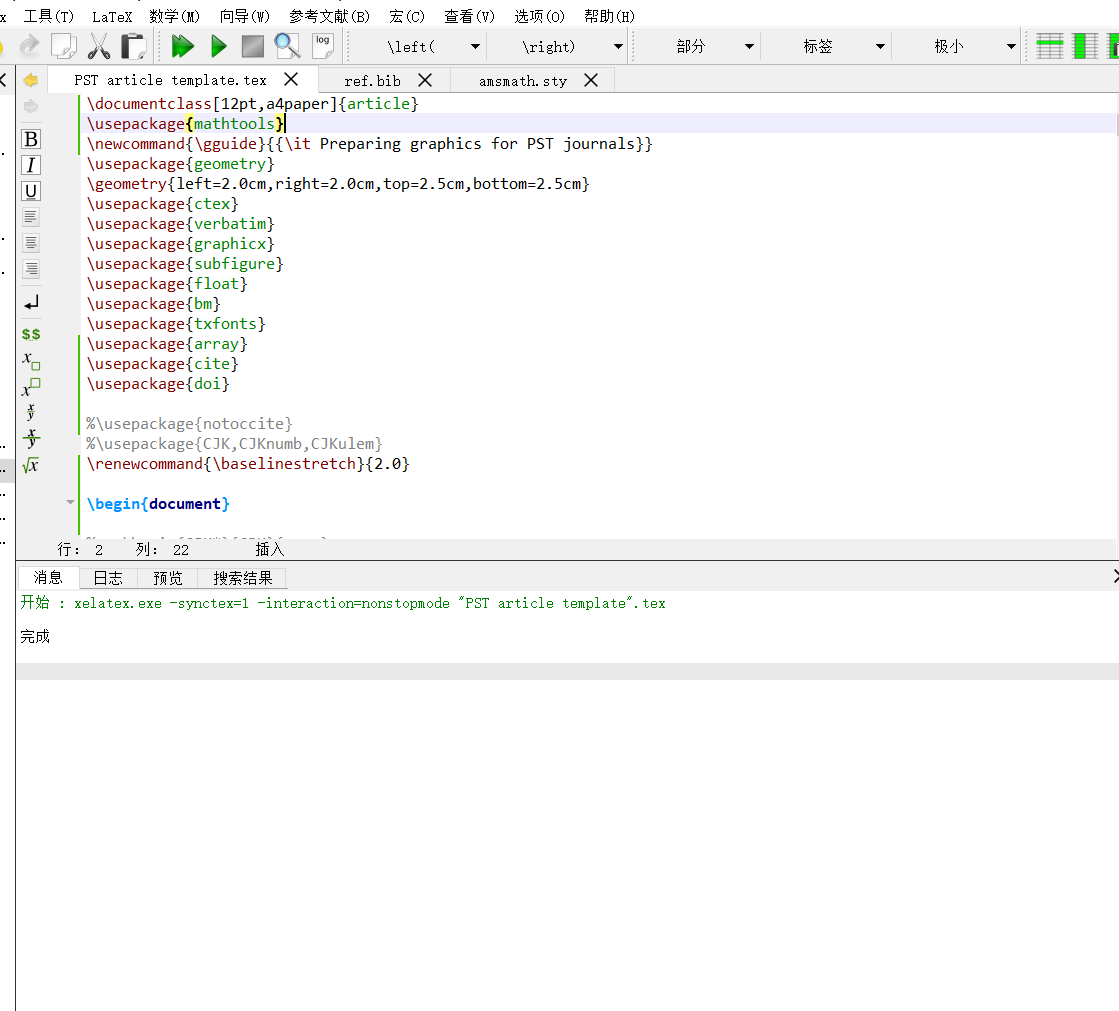Open the 参考文献(B) menu
The image size is (1119, 1011).
coord(329,16)
